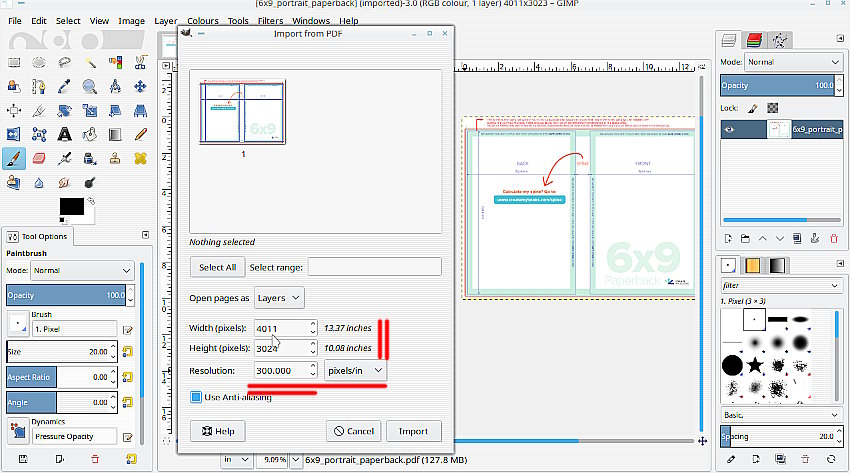Open the Basic brush tag dropdown
850x473 pixels.
[781, 415]
